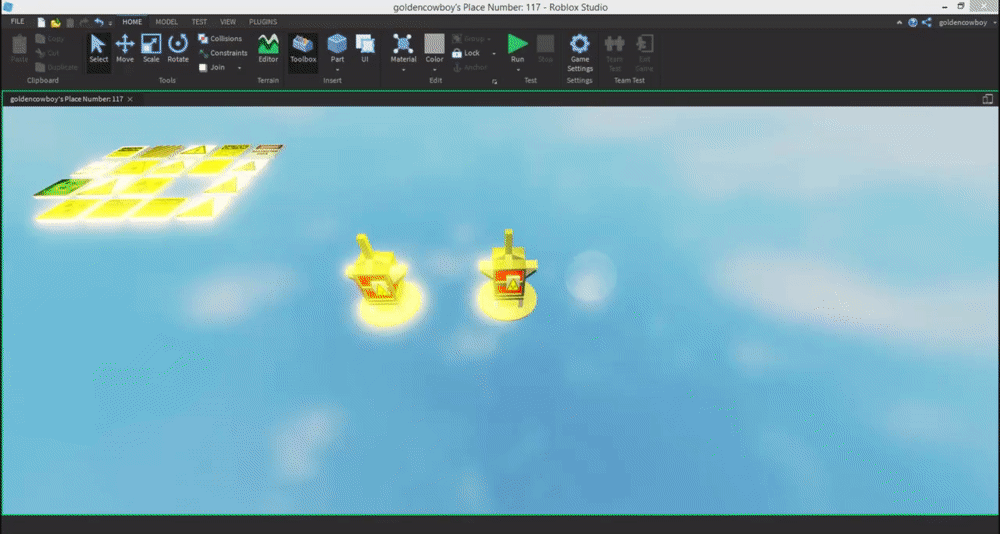Click the Redo arrow icon
Viewport: 1000px width, 534px height.
tap(84, 22)
